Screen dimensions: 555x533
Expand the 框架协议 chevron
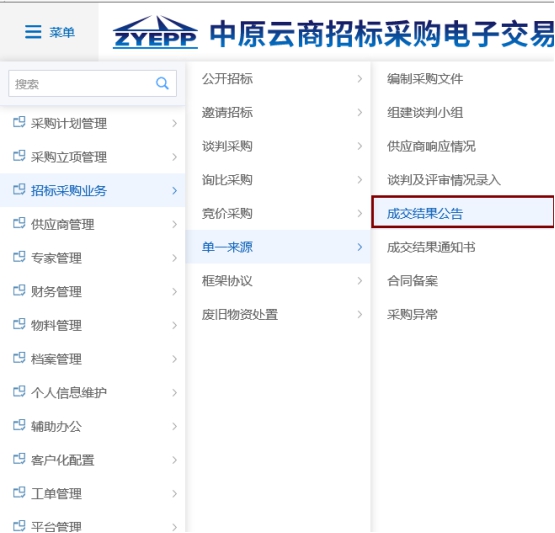pos(360,281)
